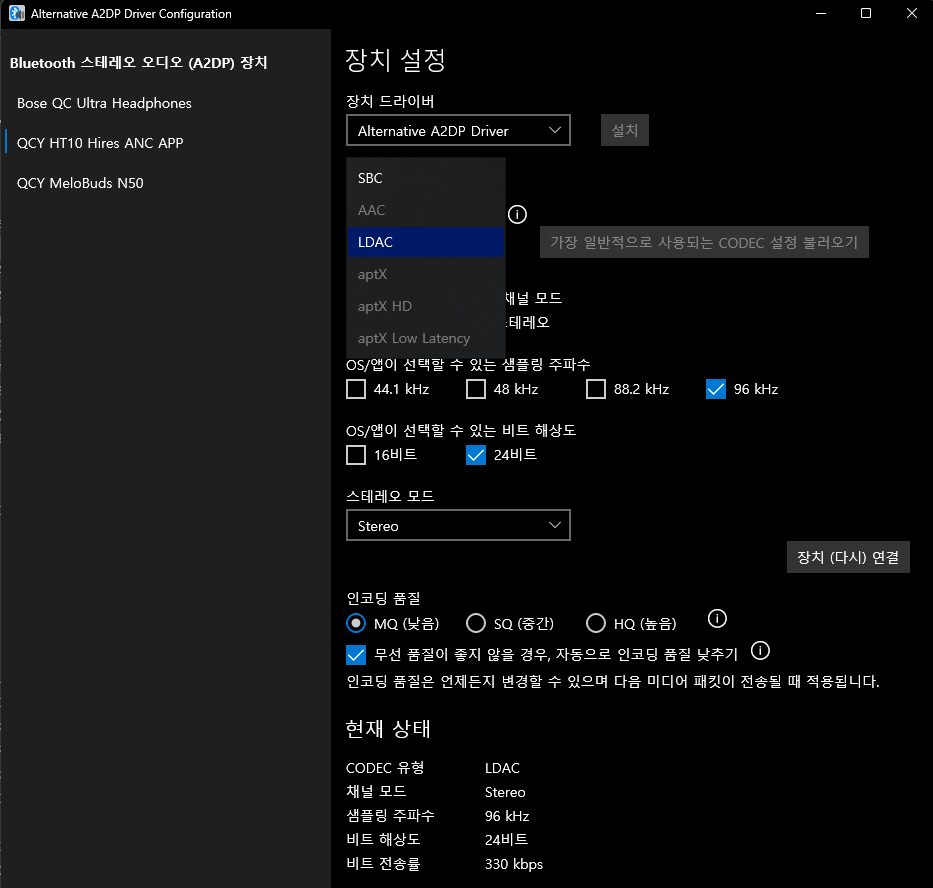Open the 장치 드라이버 driver dropdown
This screenshot has width=933, height=888.
pyautogui.click(x=458, y=130)
